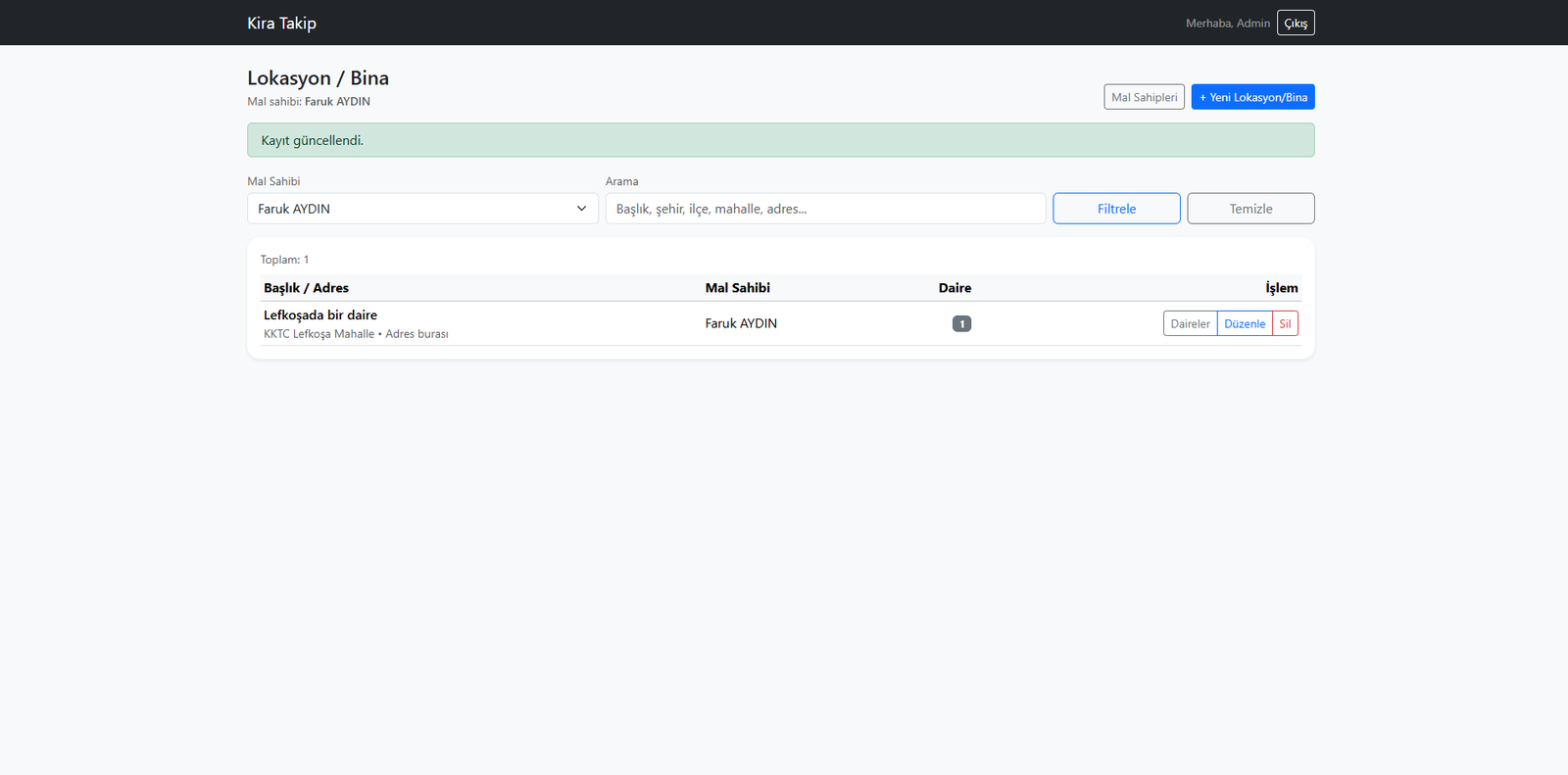Click the Kira Takip brand link
This screenshot has height=775, width=1568.
(x=281, y=23)
